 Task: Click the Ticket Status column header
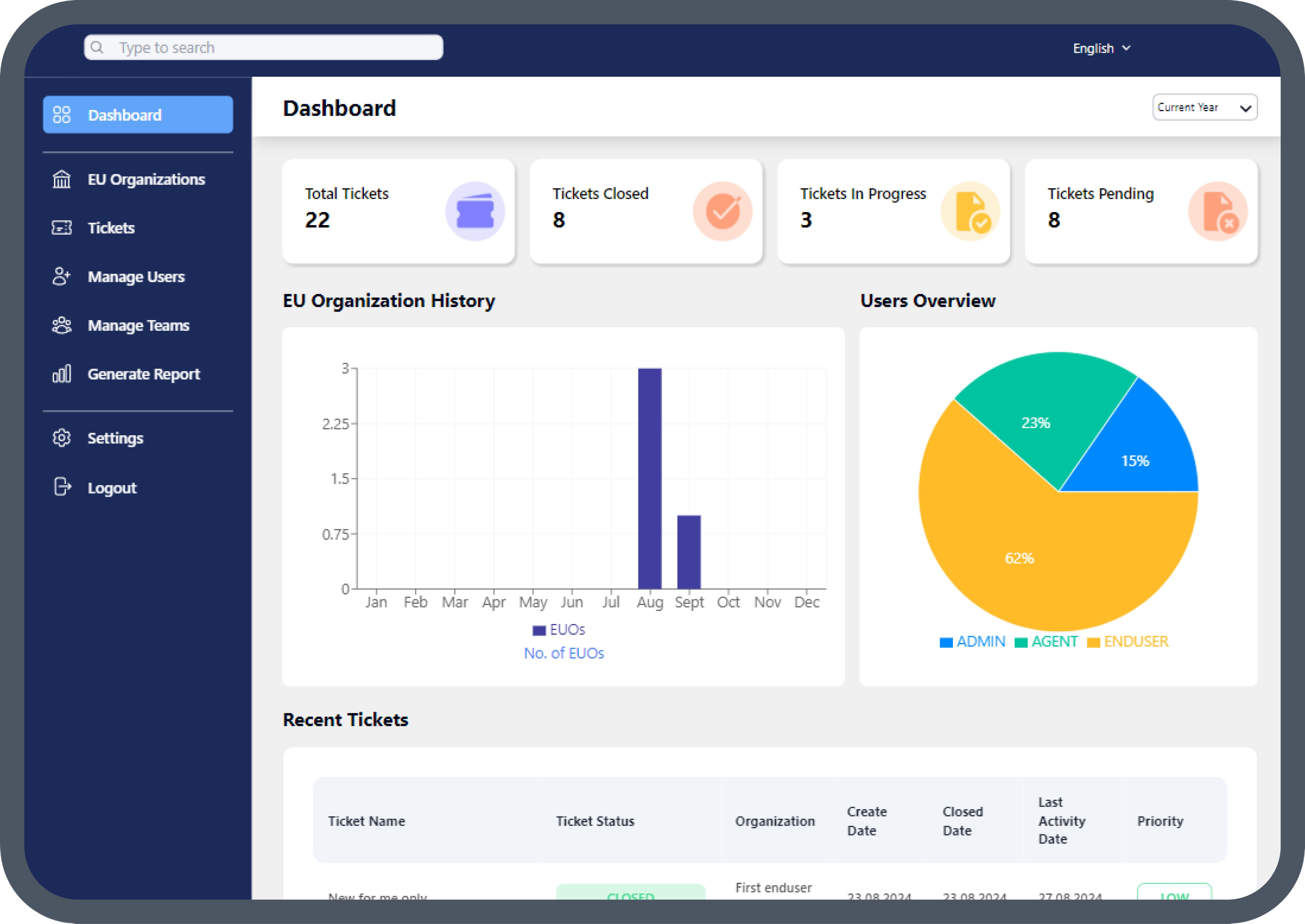tap(595, 821)
